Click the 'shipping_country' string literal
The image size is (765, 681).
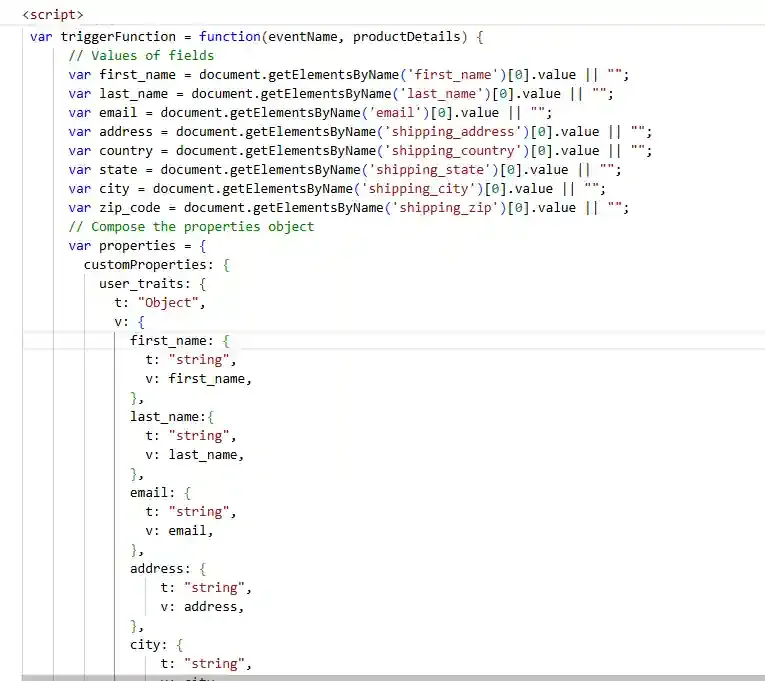[452, 151]
